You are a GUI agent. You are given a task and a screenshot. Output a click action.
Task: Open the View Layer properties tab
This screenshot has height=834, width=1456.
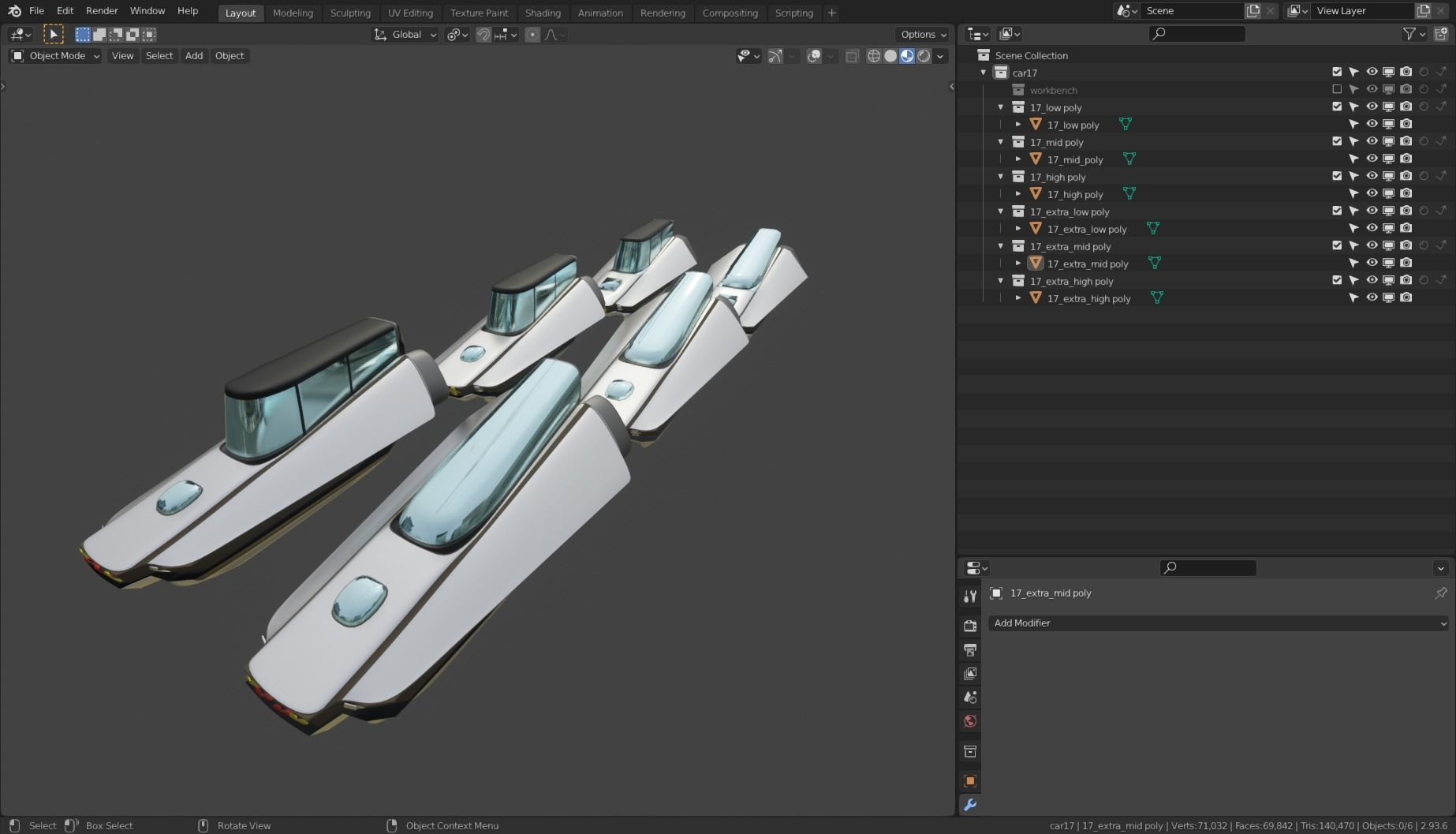point(970,673)
